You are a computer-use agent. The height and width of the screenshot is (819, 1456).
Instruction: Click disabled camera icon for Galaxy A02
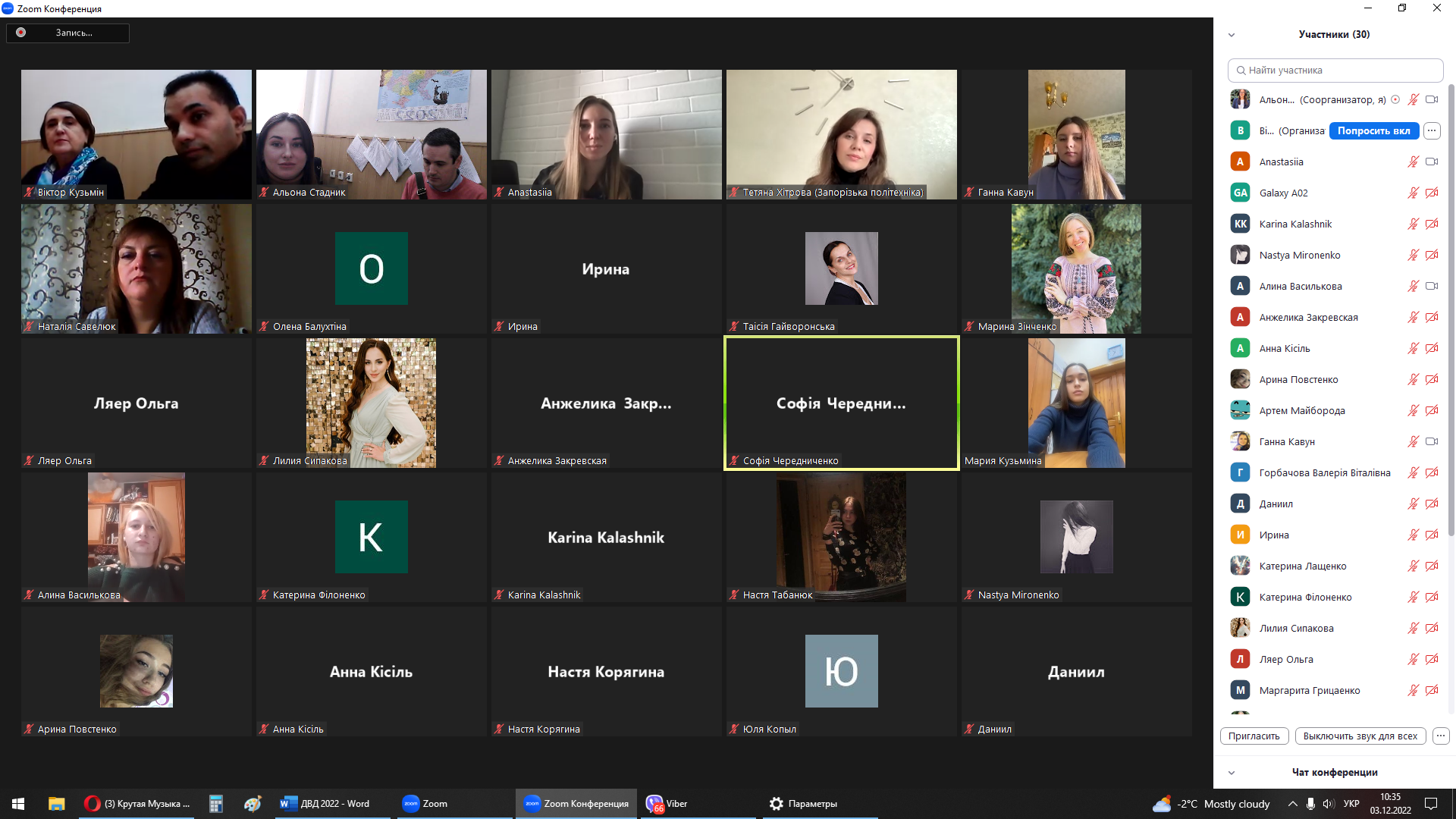click(1432, 193)
